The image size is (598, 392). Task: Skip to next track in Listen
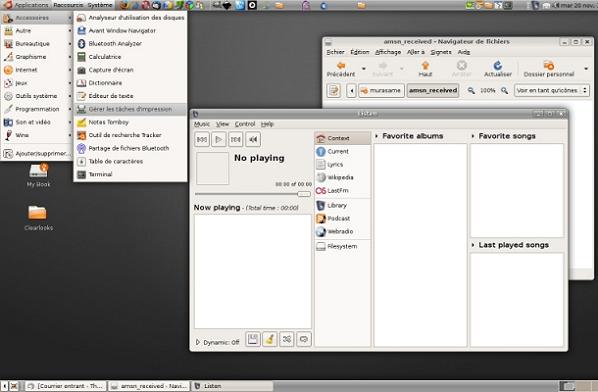[x=236, y=140]
